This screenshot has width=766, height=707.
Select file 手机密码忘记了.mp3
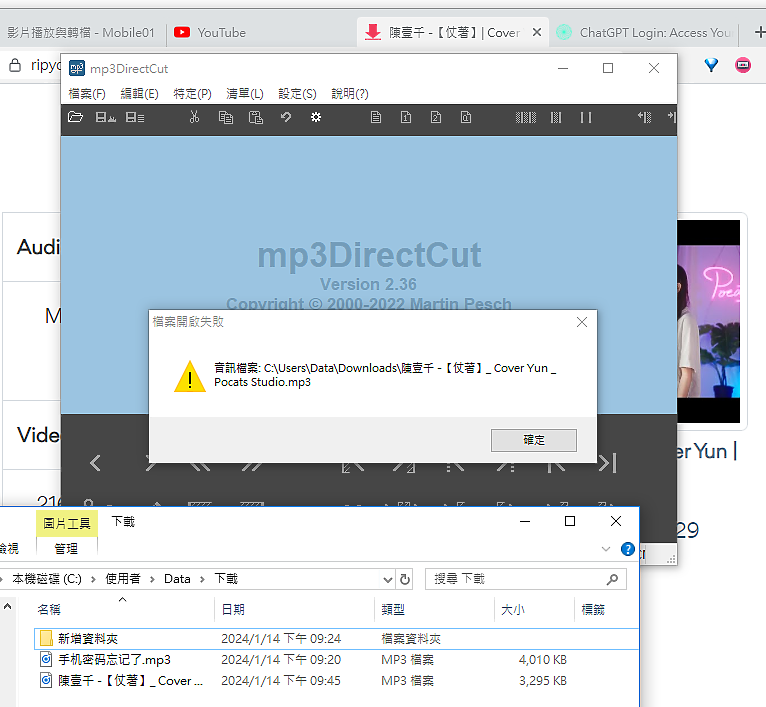tap(337, 660)
